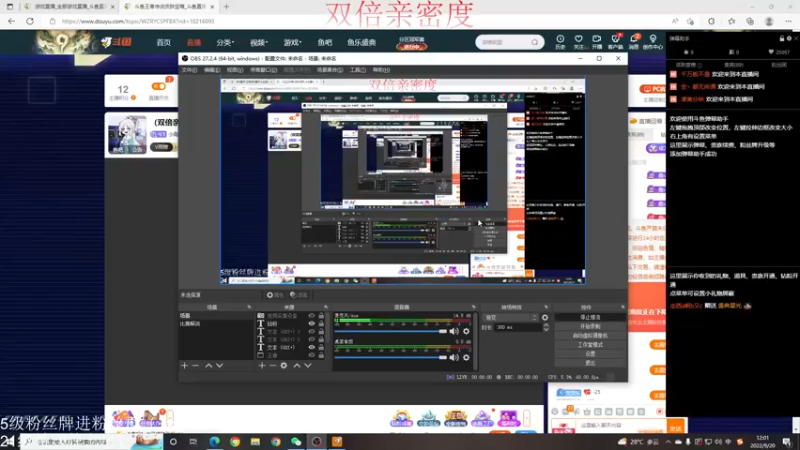The width and height of the screenshot is (800, 450).
Task: Open the 麦克风/Aux gear settings
Action: 466,331
